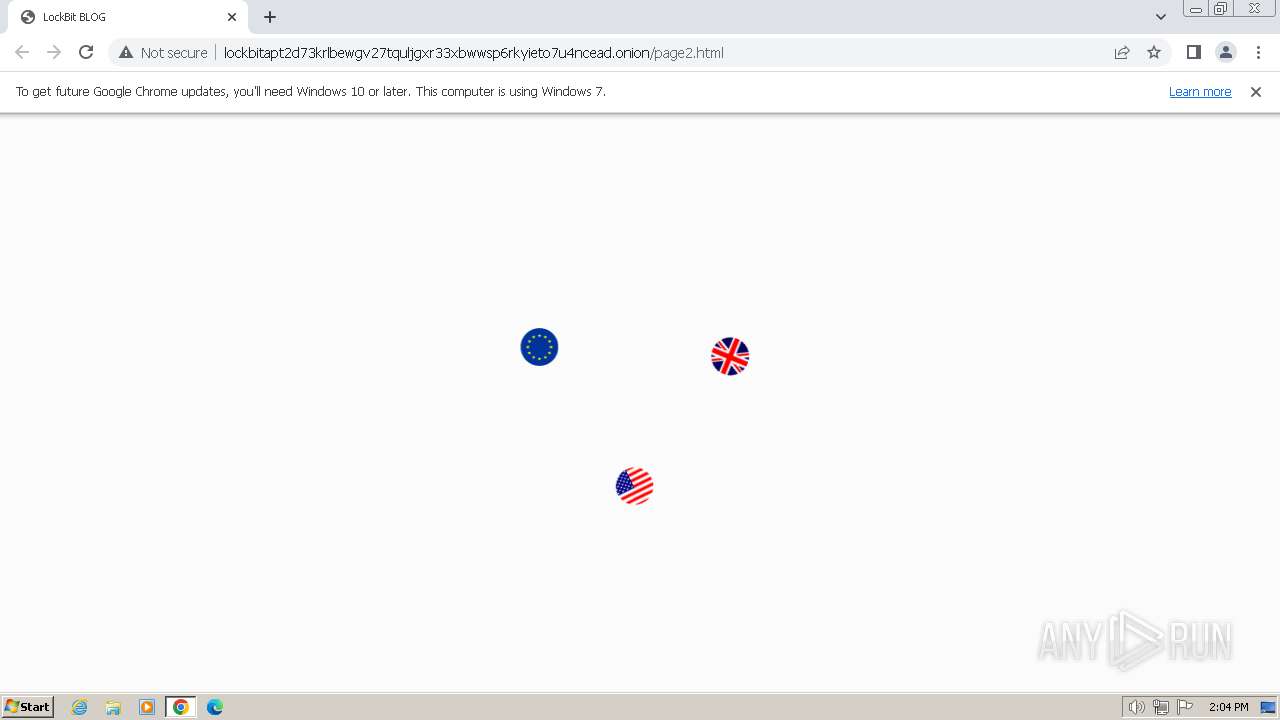Viewport: 1280px width, 720px height.
Task: Restore down the Chrome window
Action: pyautogui.click(x=1220, y=8)
